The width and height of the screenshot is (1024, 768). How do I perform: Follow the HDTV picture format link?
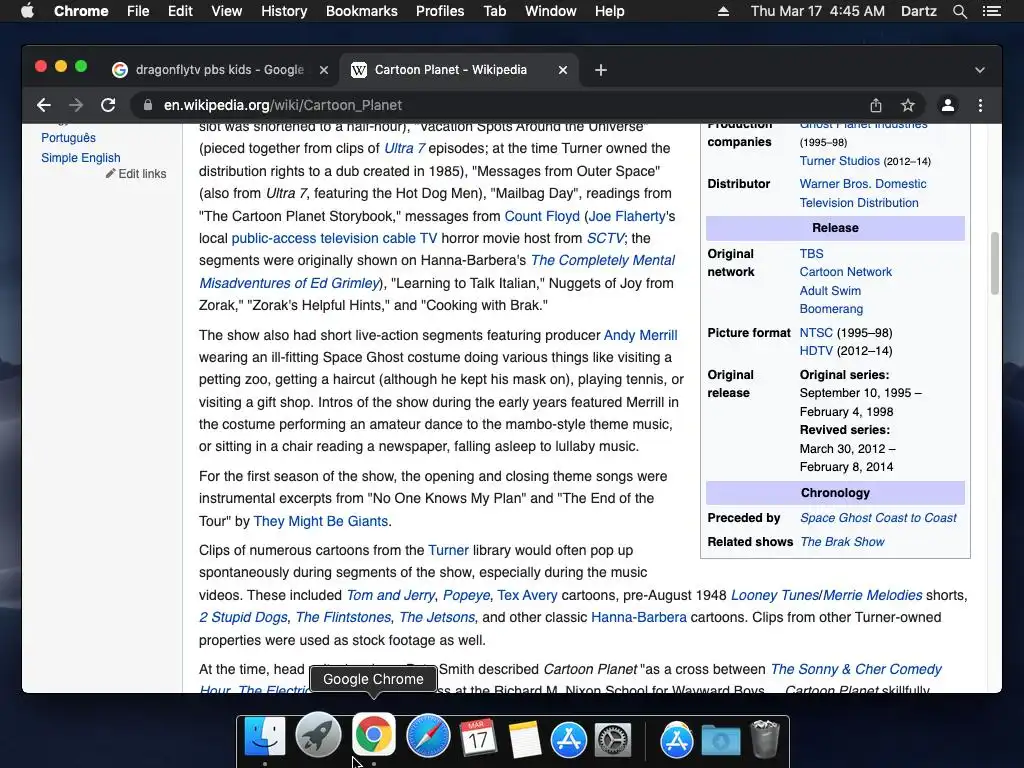tap(816, 351)
